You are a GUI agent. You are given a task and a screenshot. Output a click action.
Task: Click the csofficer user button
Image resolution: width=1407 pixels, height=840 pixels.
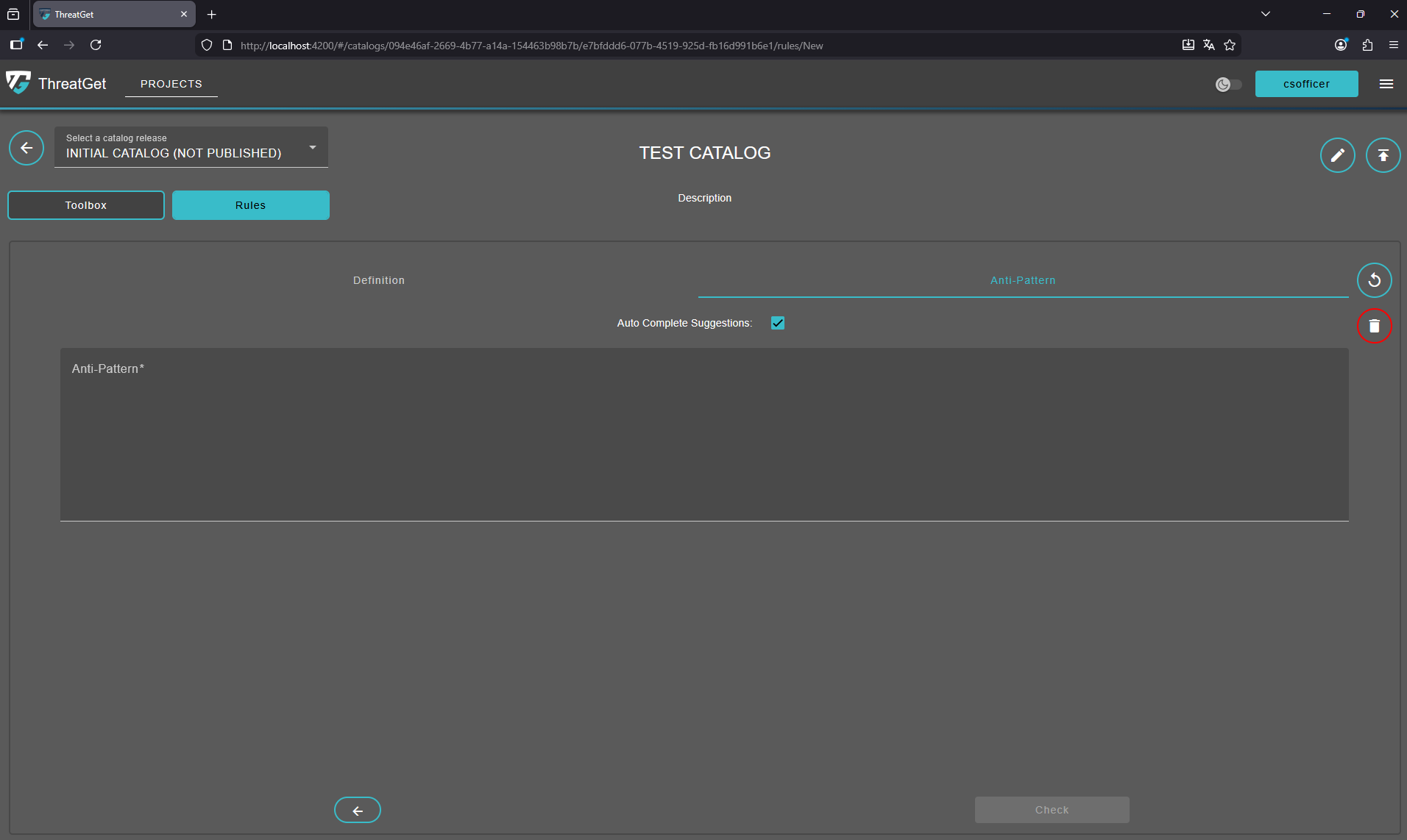pyautogui.click(x=1306, y=84)
